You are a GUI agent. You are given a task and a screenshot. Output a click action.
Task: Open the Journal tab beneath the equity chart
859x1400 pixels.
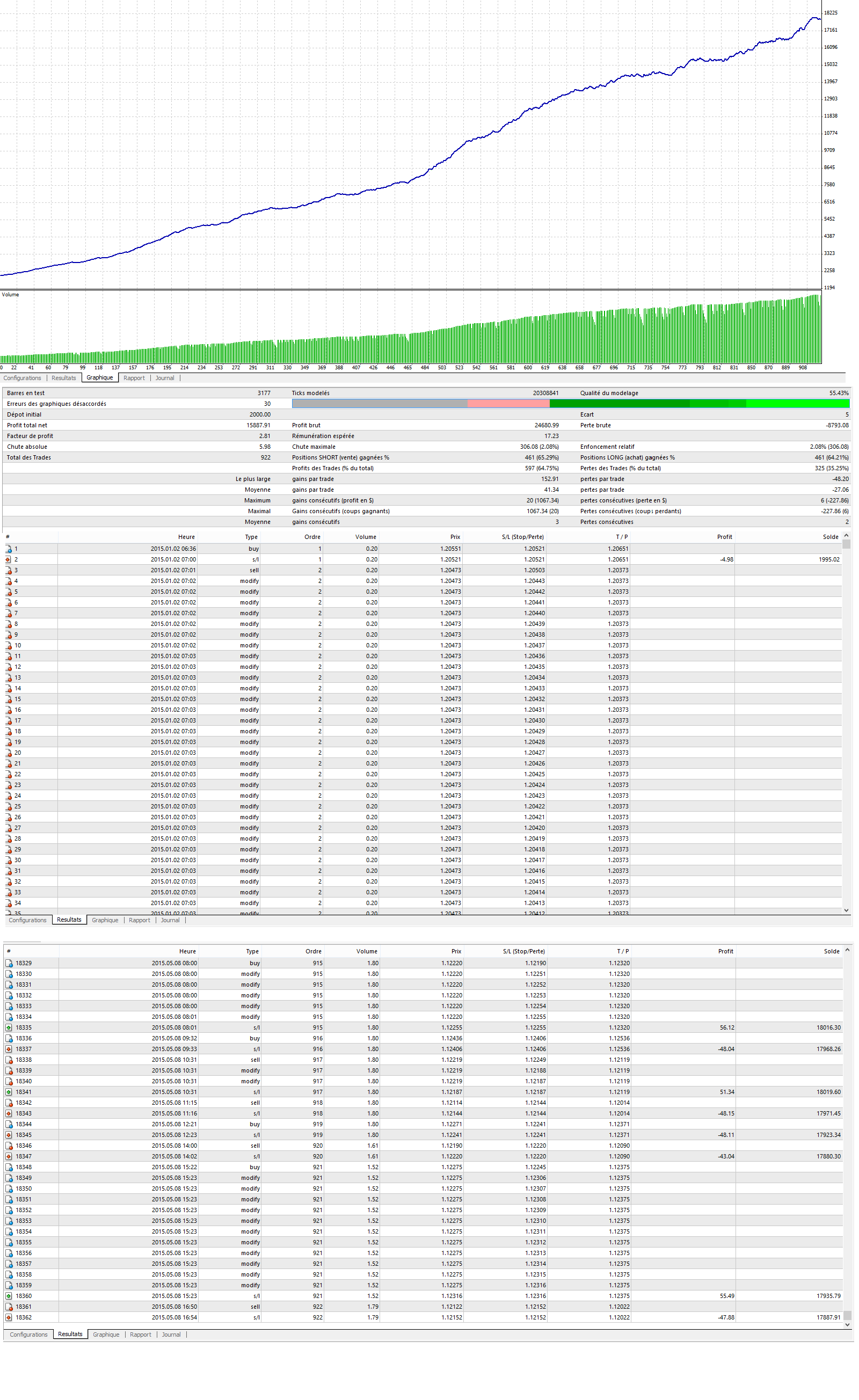pyautogui.click(x=165, y=378)
